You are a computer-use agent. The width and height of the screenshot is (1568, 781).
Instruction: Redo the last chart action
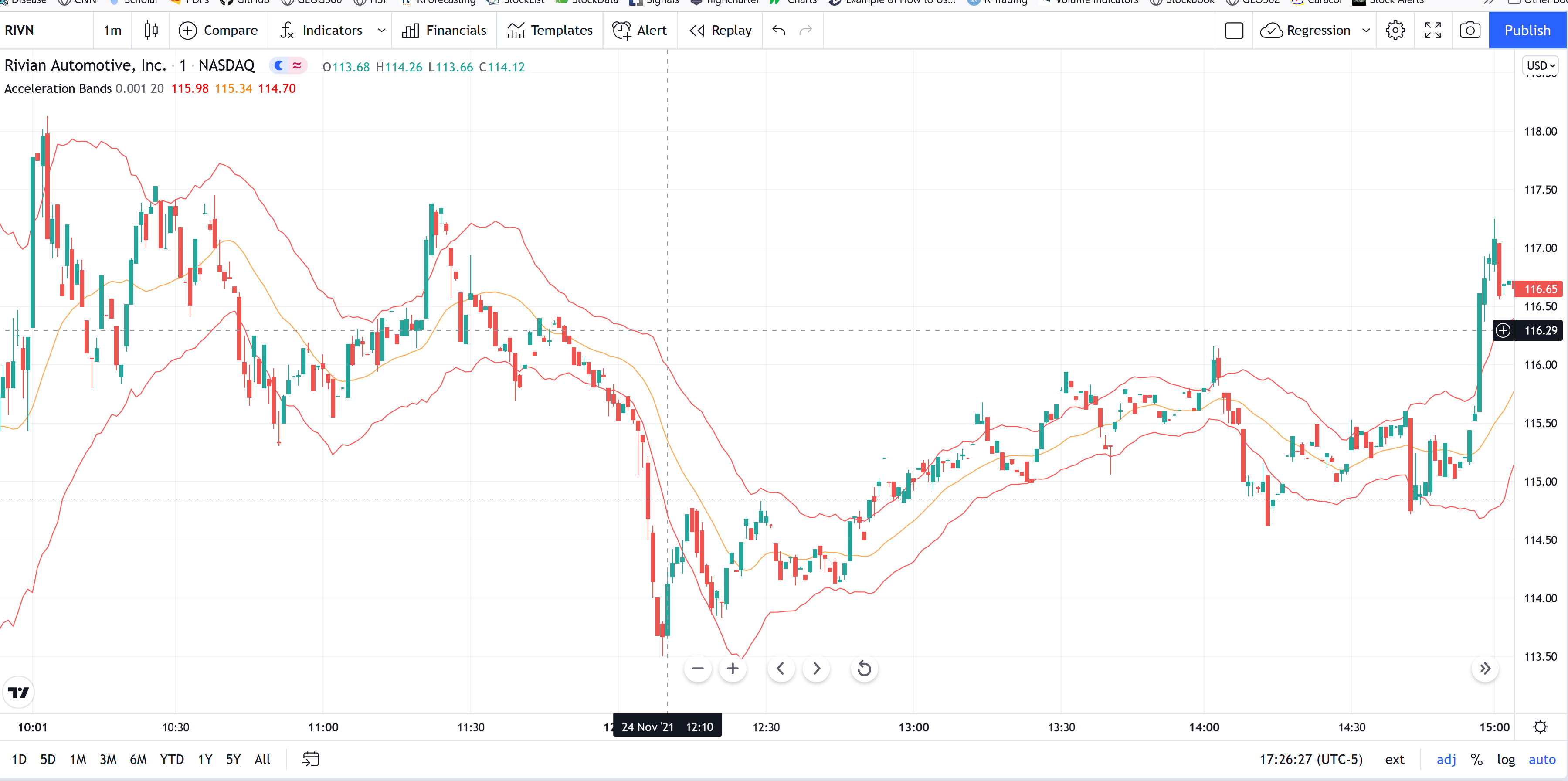coord(805,30)
